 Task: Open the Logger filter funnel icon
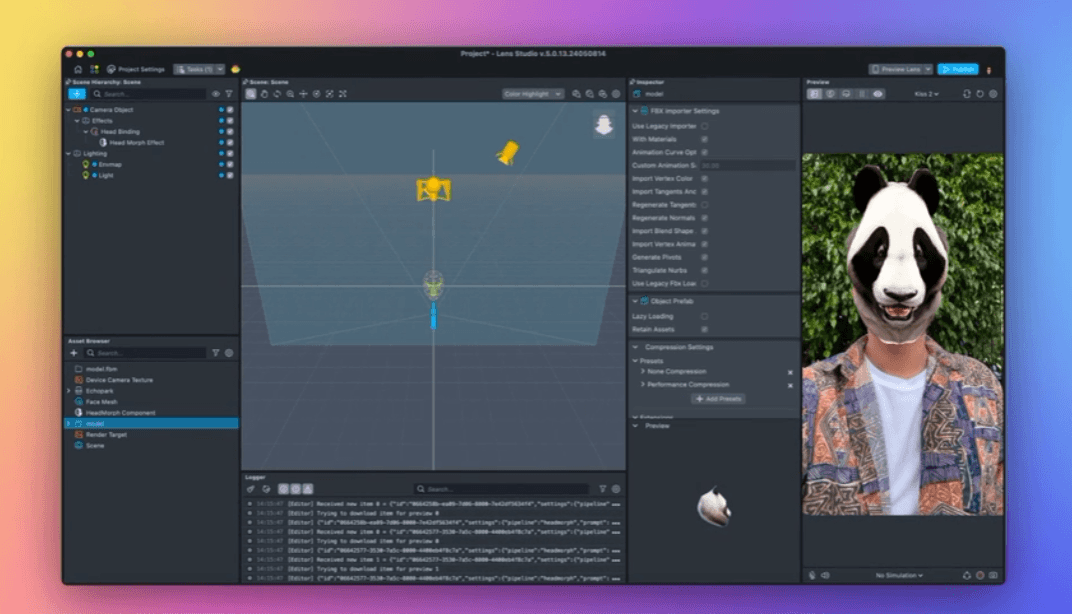coord(602,489)
